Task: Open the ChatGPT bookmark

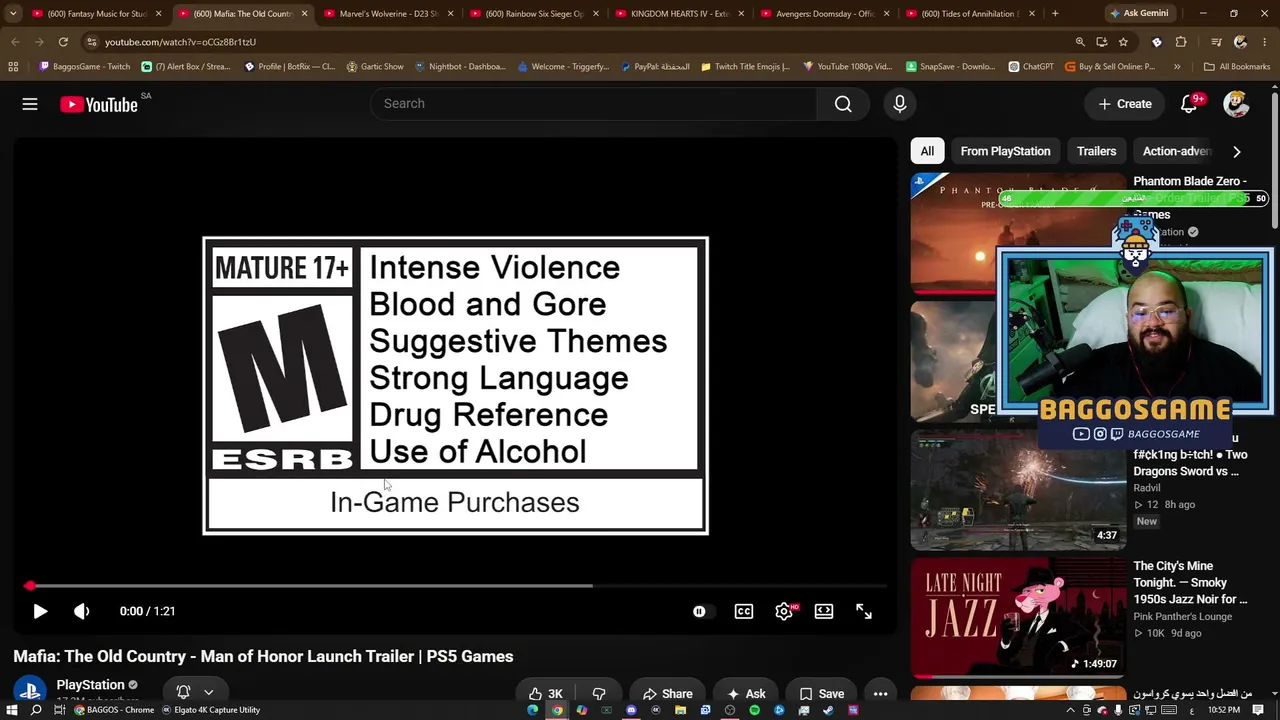Action: 1031,67
